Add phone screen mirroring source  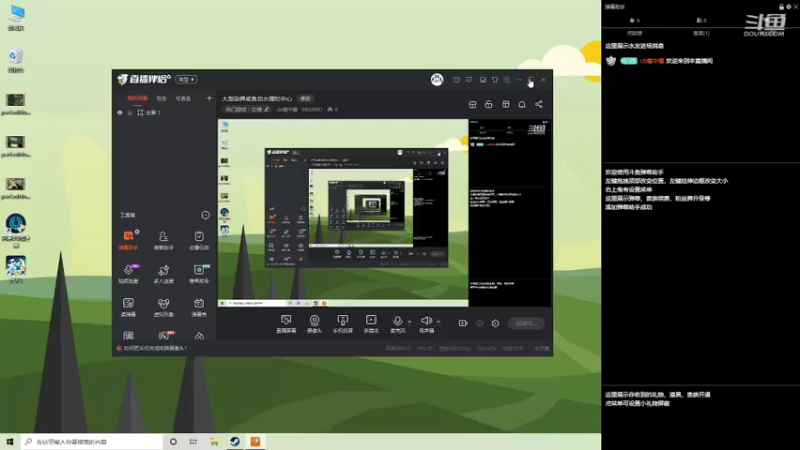coord(343,323)
